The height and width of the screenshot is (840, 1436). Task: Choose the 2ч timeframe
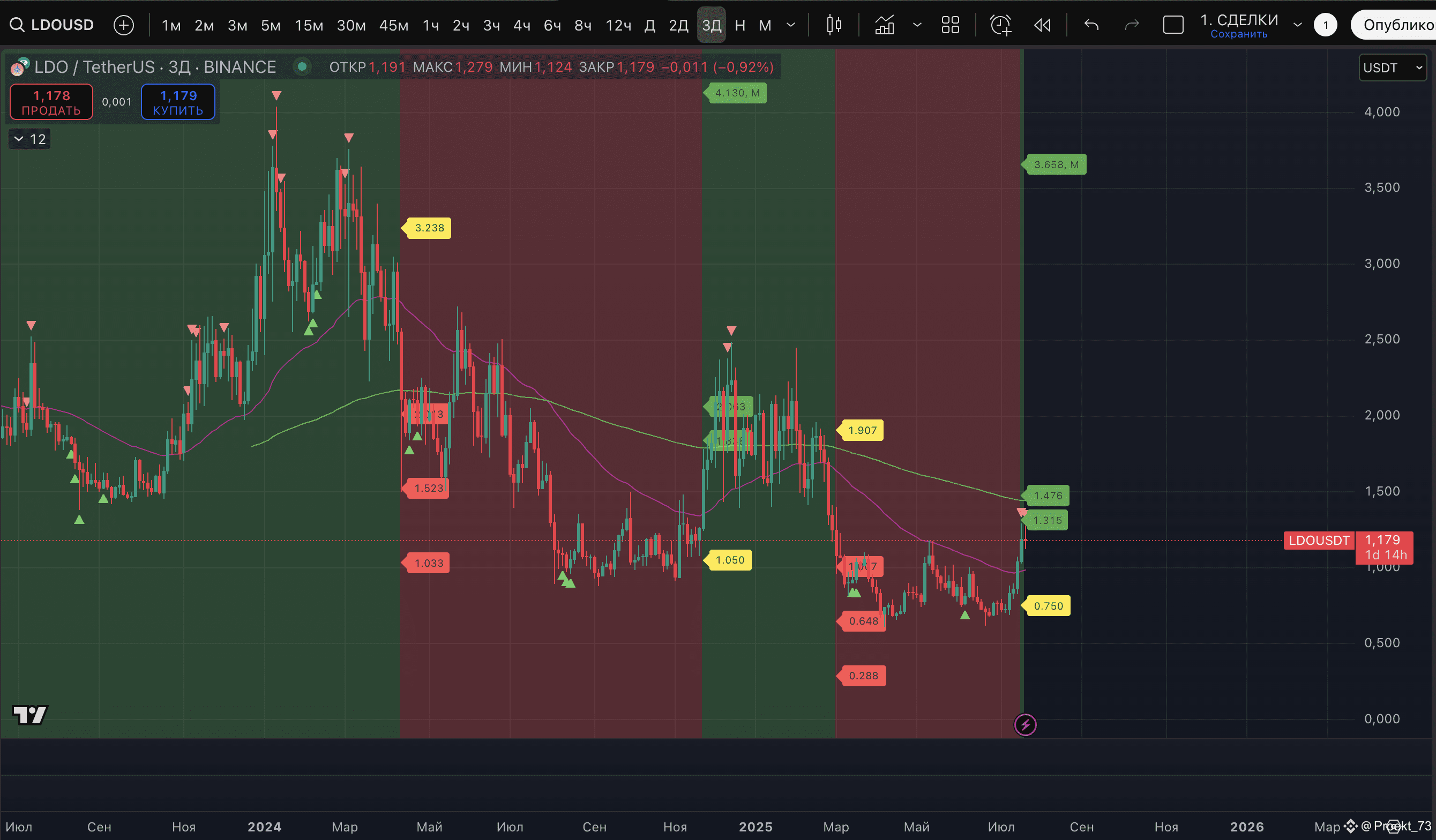click(x=461, y=26)
